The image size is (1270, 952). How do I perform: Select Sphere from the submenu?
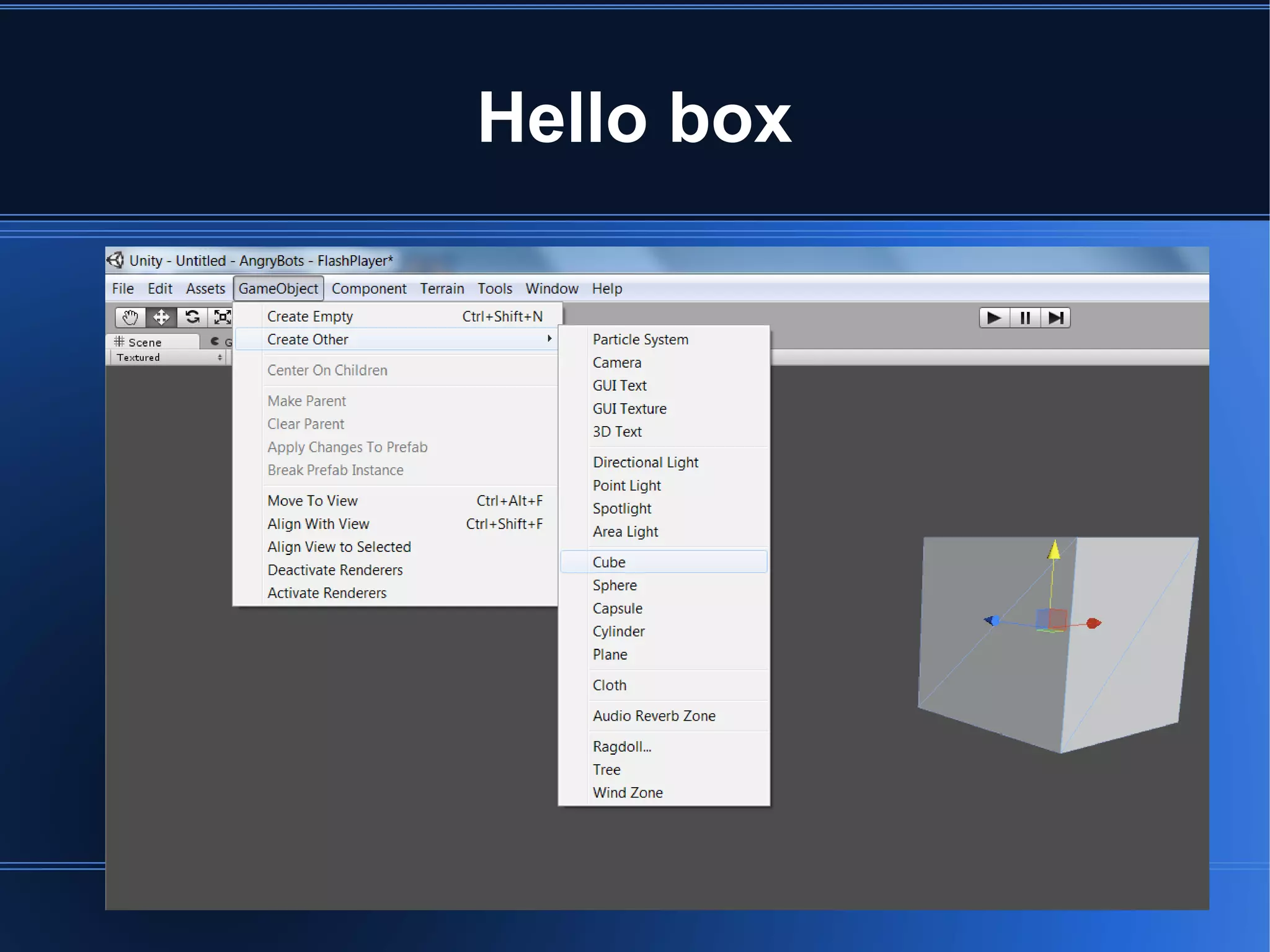click(x=664, y=585)
